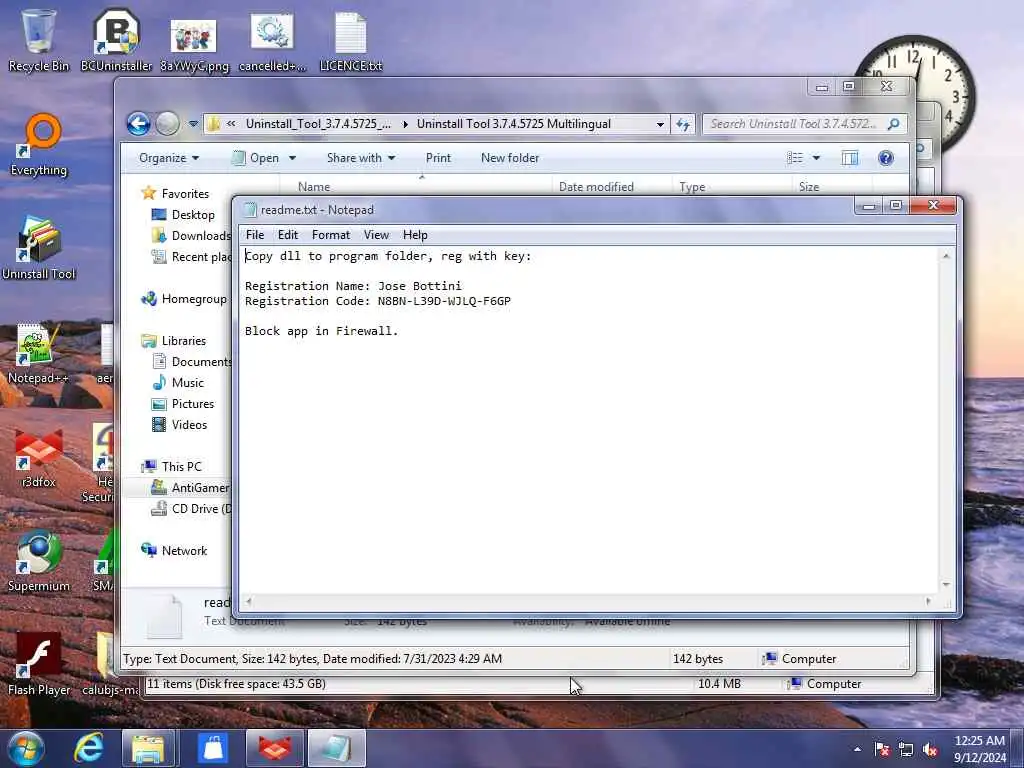The width and height of the screenshot is (1024, 768).
Task: Click the muted volume tray icon
Action: (930, 749)
